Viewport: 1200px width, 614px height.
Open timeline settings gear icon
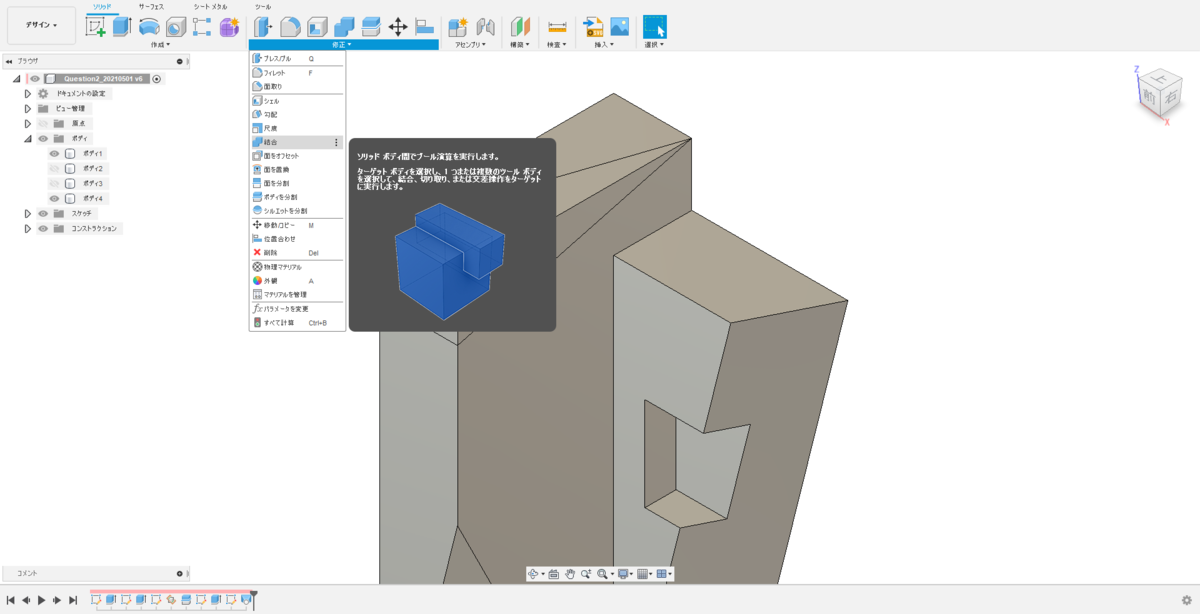[1186, 600]
